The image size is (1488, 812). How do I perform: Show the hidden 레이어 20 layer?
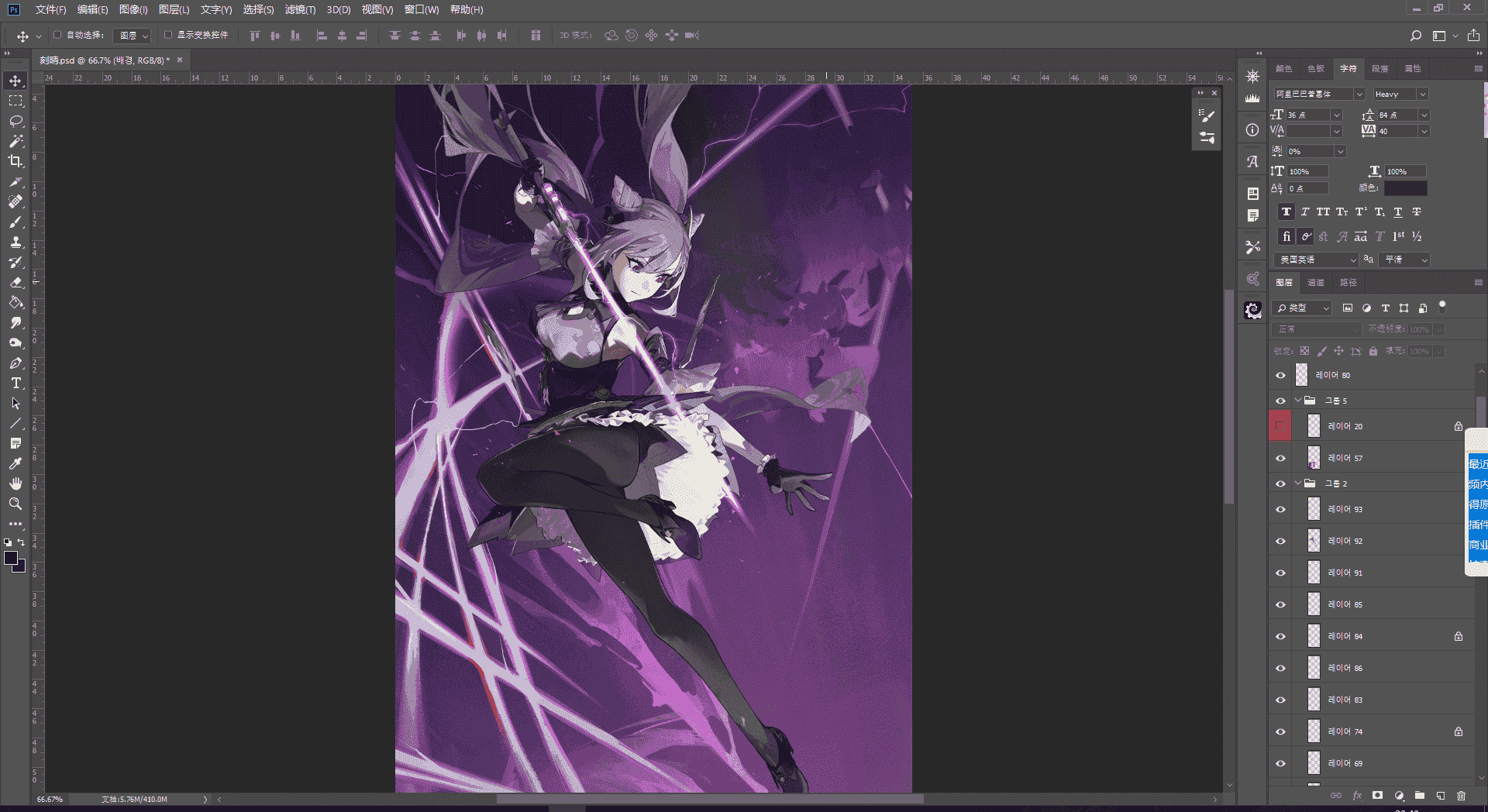1280,426
